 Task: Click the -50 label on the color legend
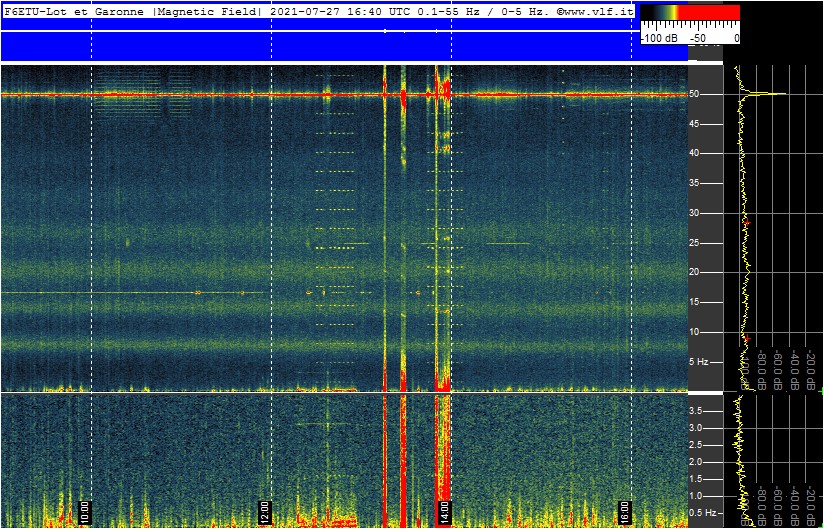click(698, 38)
